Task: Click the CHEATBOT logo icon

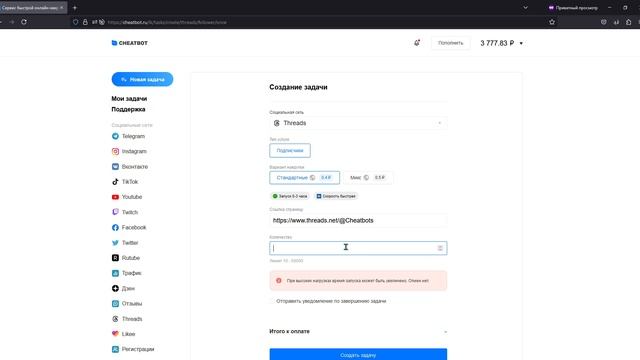Action: 114,43
